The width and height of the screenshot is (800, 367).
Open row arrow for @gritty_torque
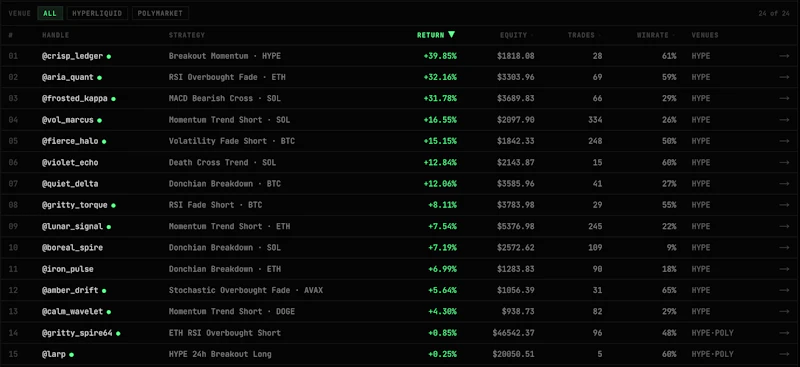(784, 205)
